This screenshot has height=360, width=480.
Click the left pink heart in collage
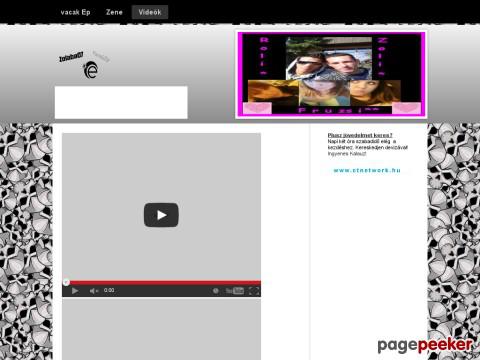(257, 108)
